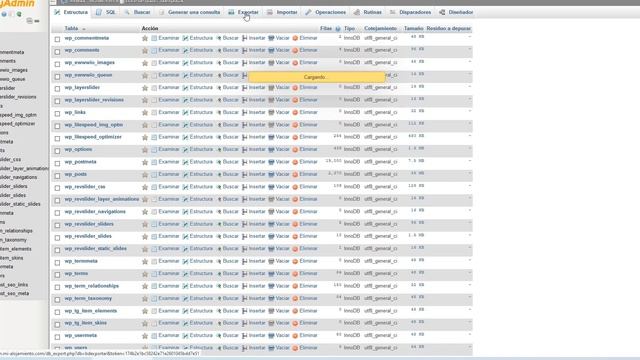The height and width of the screenshot is (360, 640).
Task: Click Examinar icon in wp_term_taxonomy row
Action: (154, 299)
